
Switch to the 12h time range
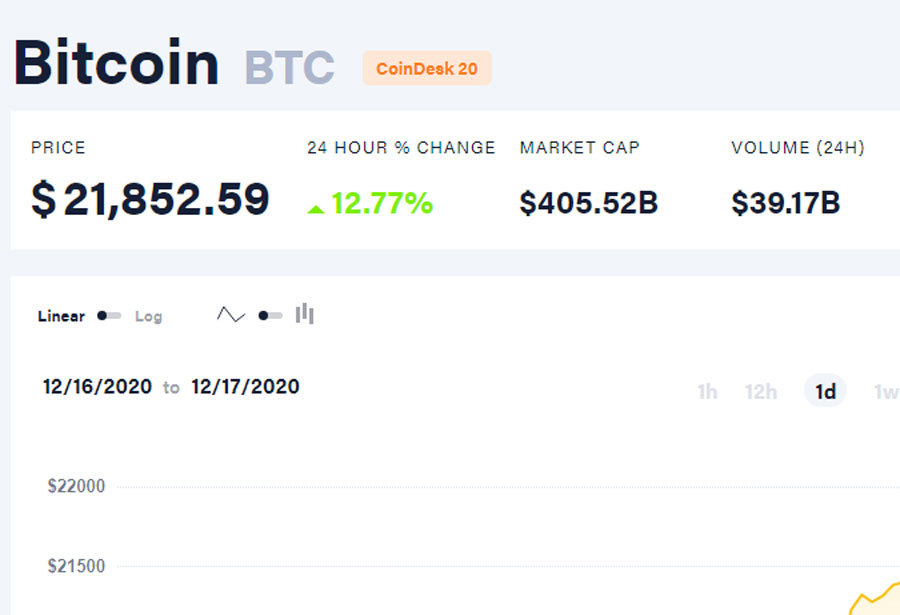[760, 392]
